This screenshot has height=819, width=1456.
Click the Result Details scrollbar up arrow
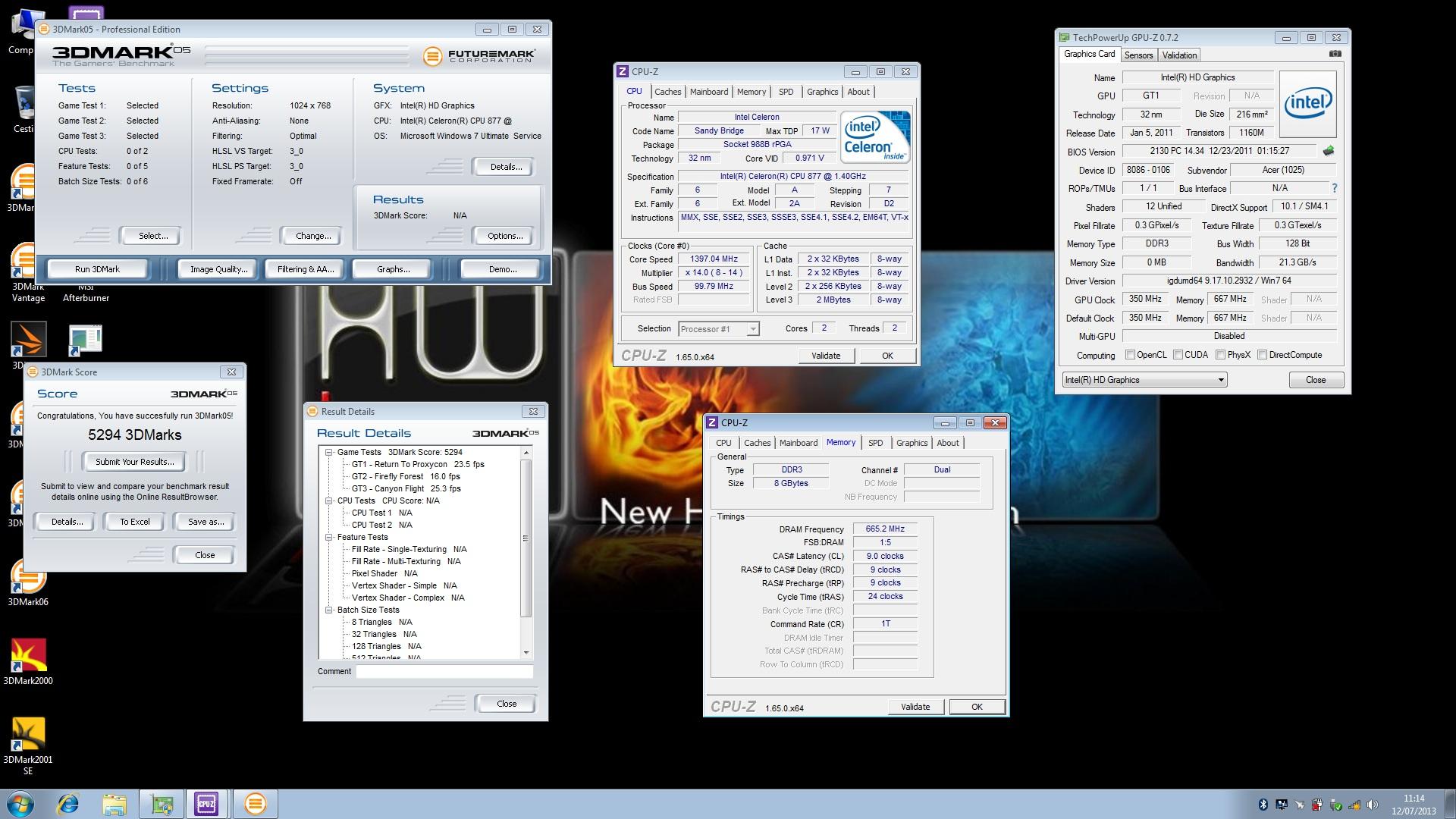[526, 452]
